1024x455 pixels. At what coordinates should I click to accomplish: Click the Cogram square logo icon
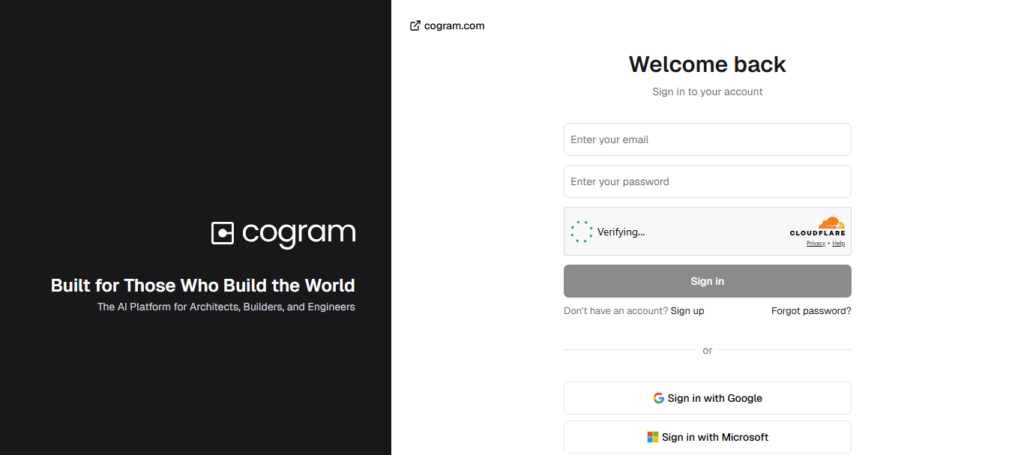click(x=222, y=234)
